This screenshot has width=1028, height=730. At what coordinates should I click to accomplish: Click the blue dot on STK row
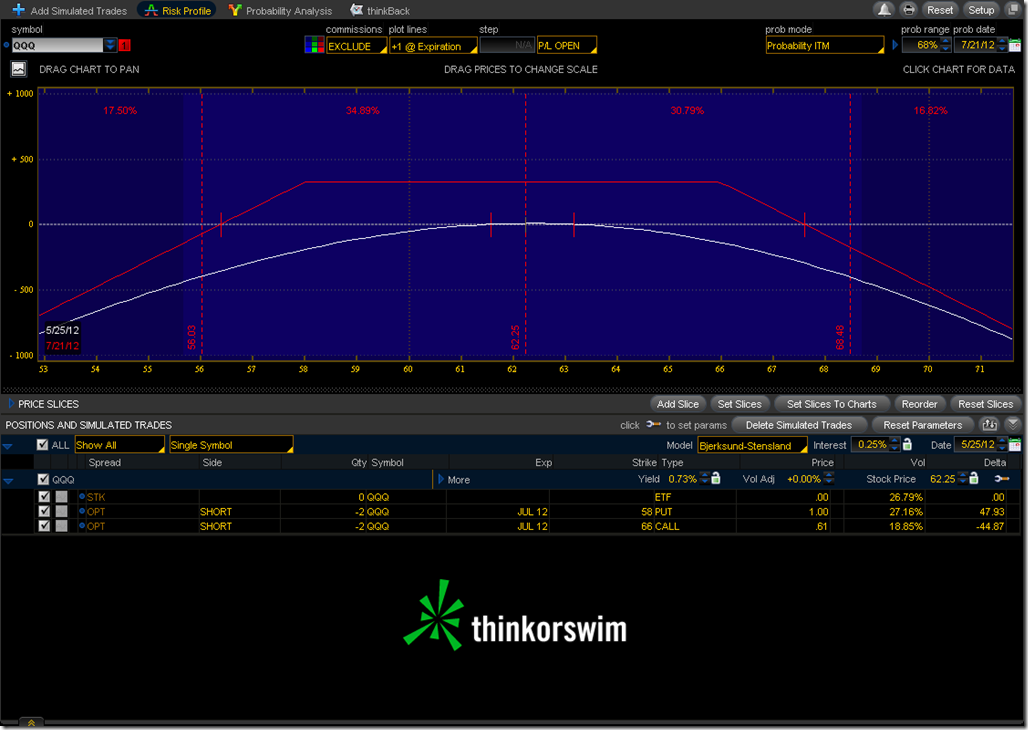pos(82,497)
